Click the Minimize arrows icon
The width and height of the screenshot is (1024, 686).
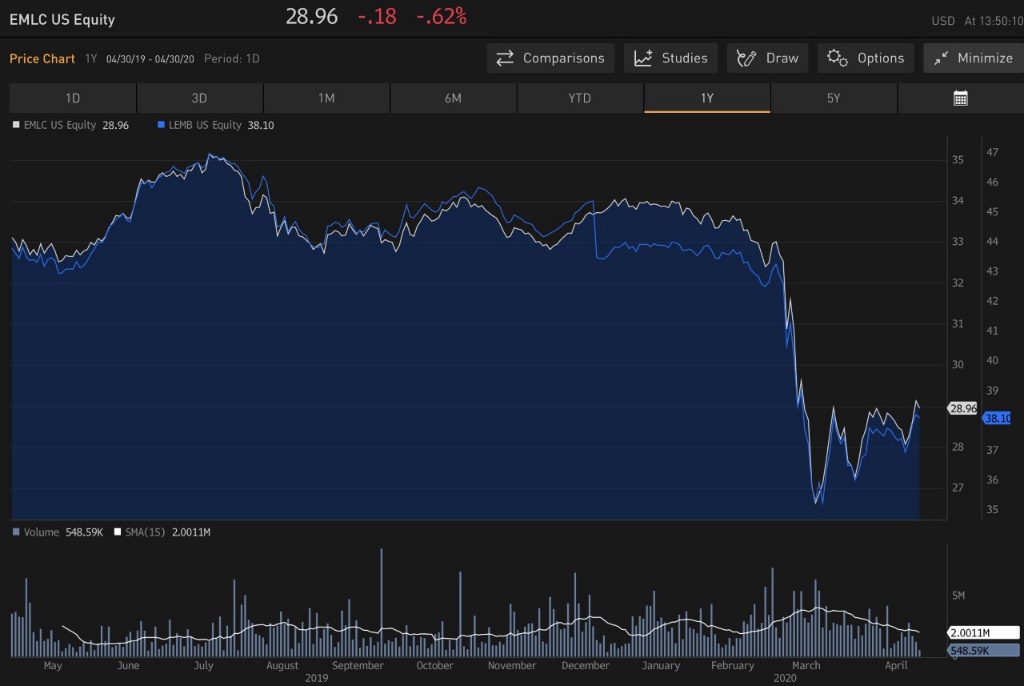940,58
